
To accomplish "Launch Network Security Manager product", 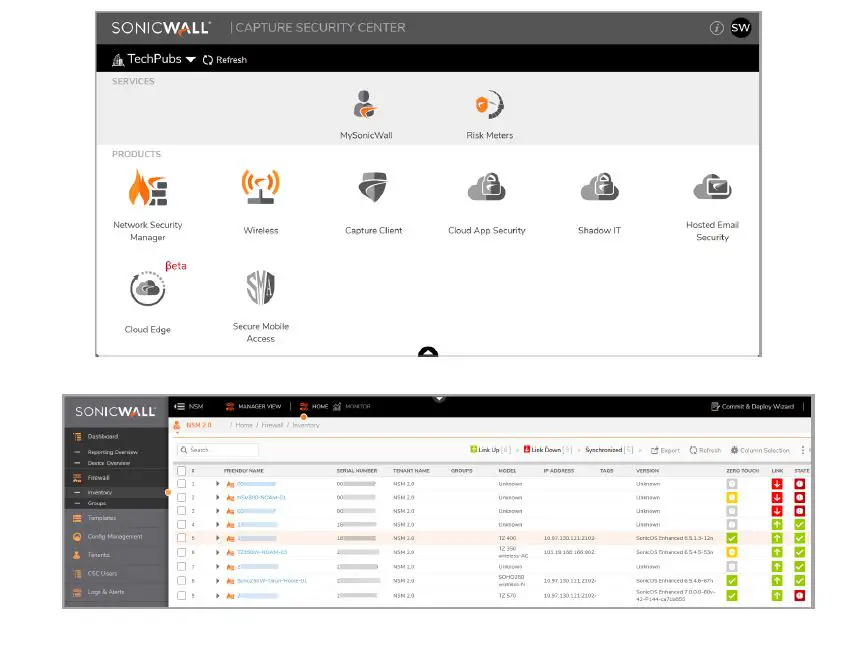I will click(x=147, y=187).
